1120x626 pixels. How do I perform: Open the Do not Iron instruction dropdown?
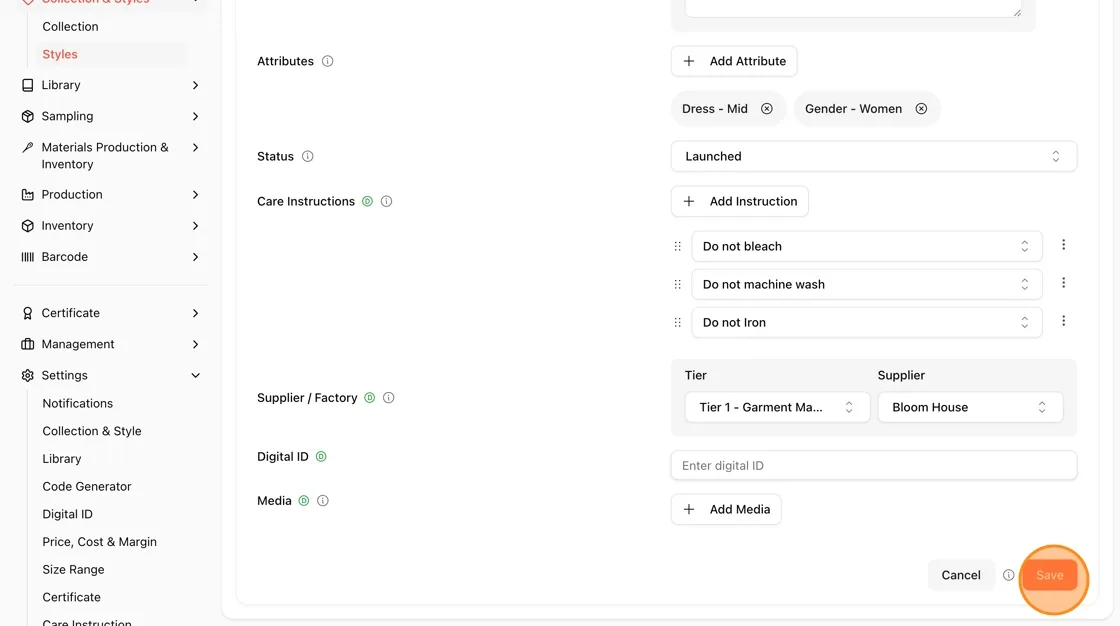coord(866,322)
